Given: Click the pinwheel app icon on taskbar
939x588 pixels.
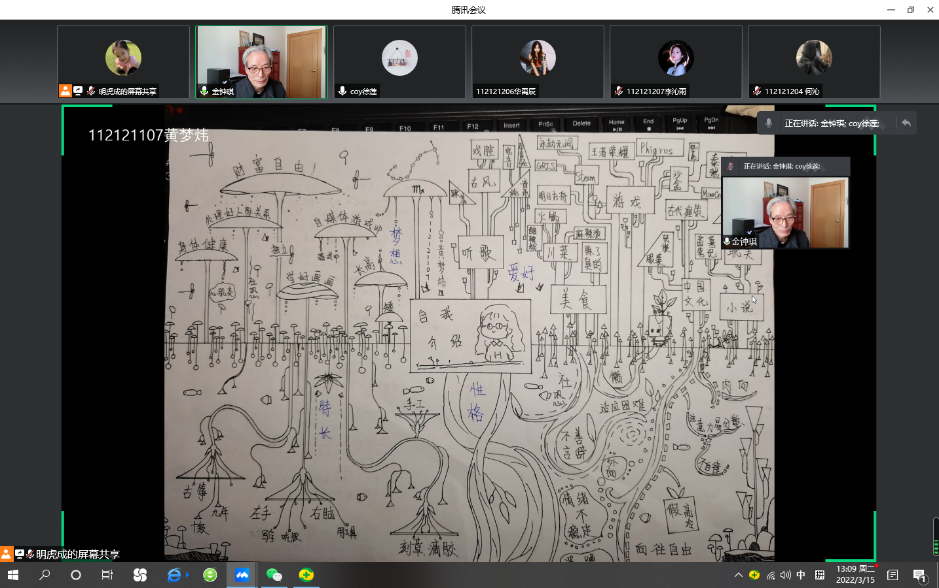Looking at the screenshot, I should [x=140, y=575].
